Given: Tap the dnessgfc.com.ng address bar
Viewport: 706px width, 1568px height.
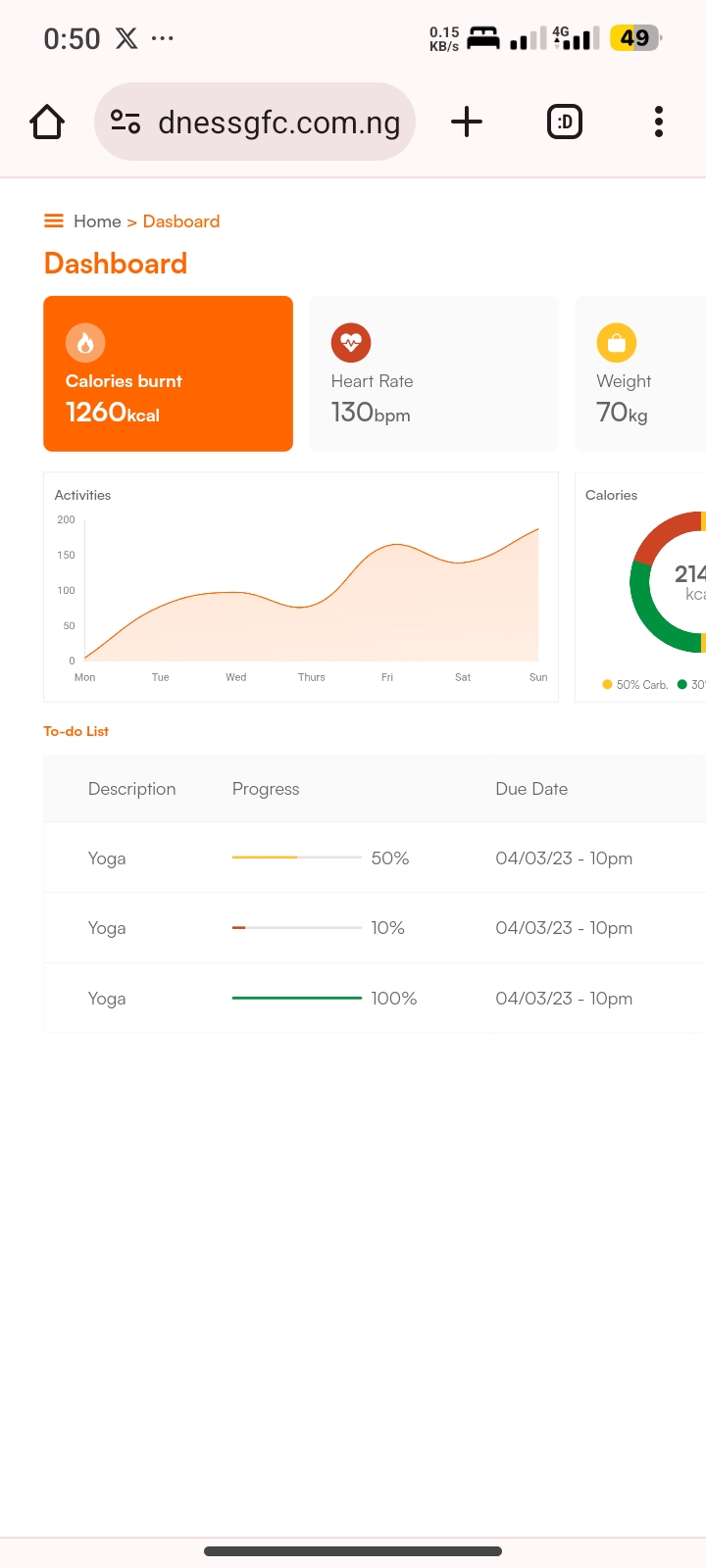Looking at the screenshot, I should pyautogui.click(x=278, y=122).
